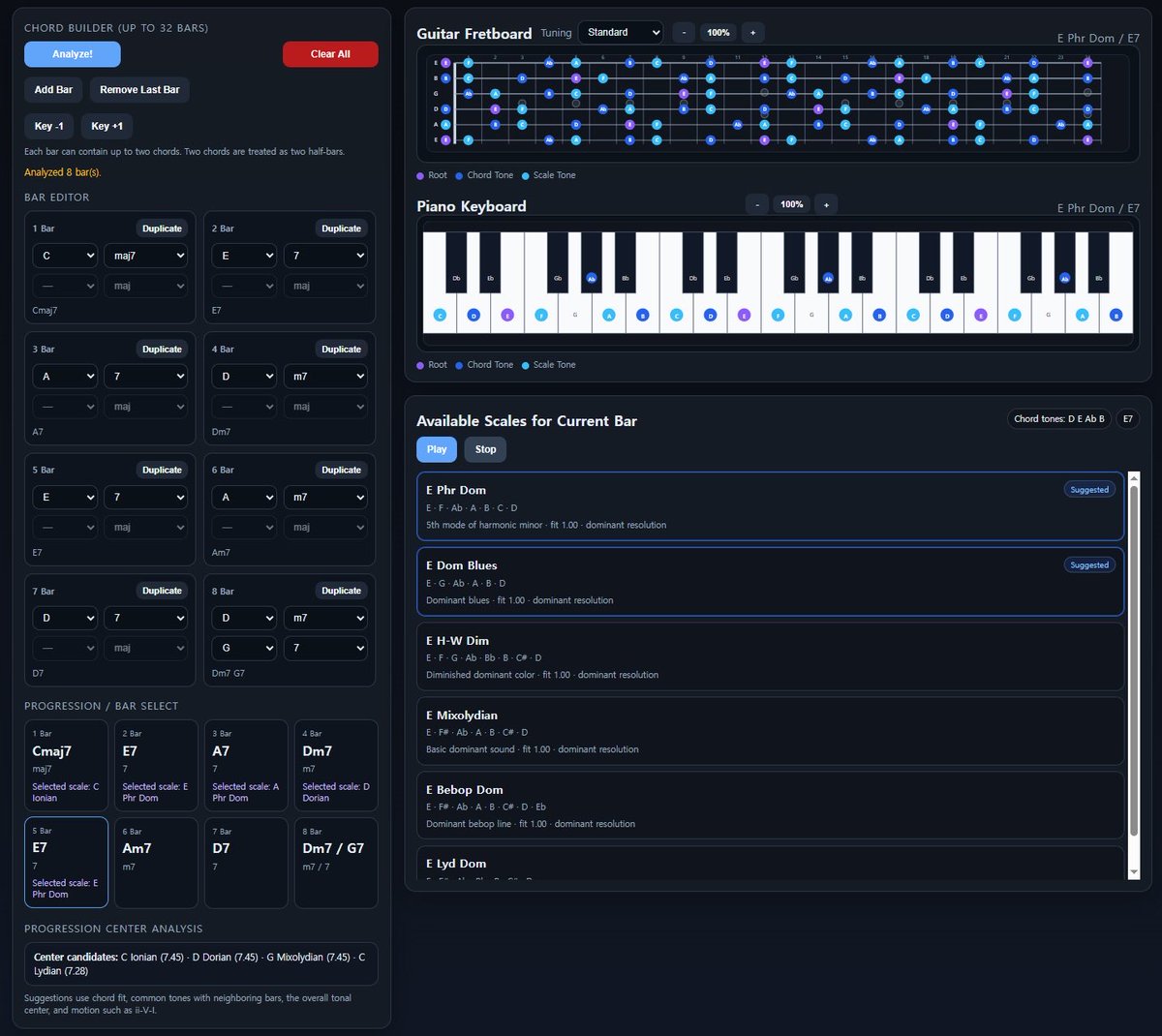Play the current scale
1162x1036 pixels.
tap(437, 449)
